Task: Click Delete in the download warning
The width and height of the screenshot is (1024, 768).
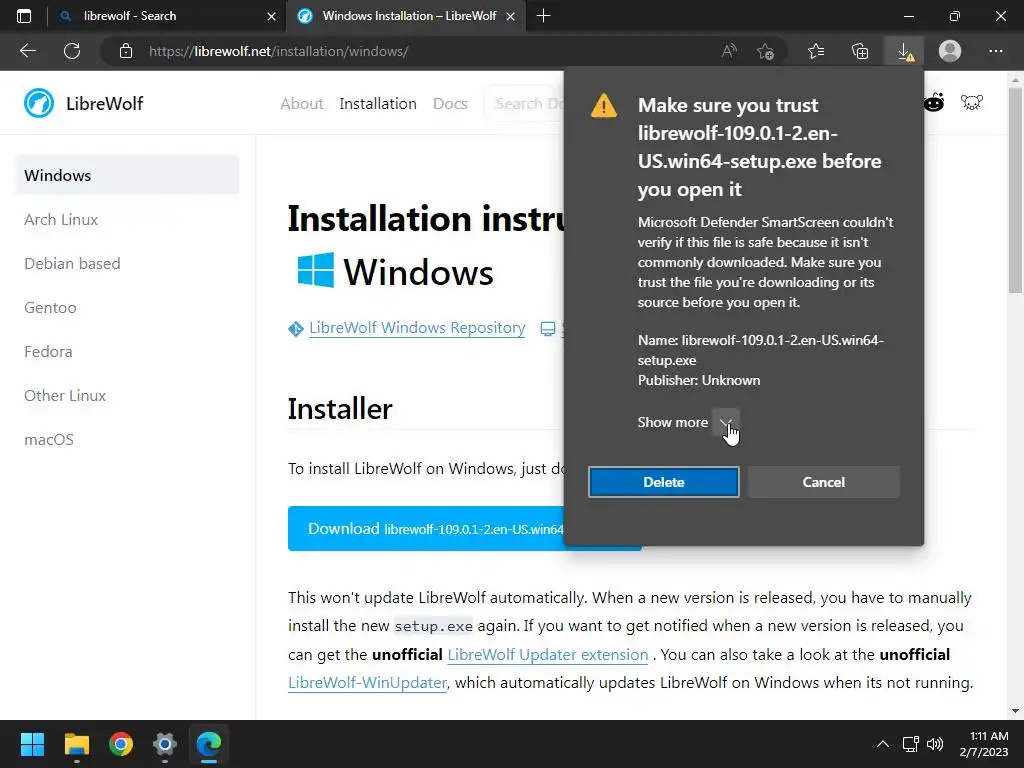Action: tap(664, 482)
